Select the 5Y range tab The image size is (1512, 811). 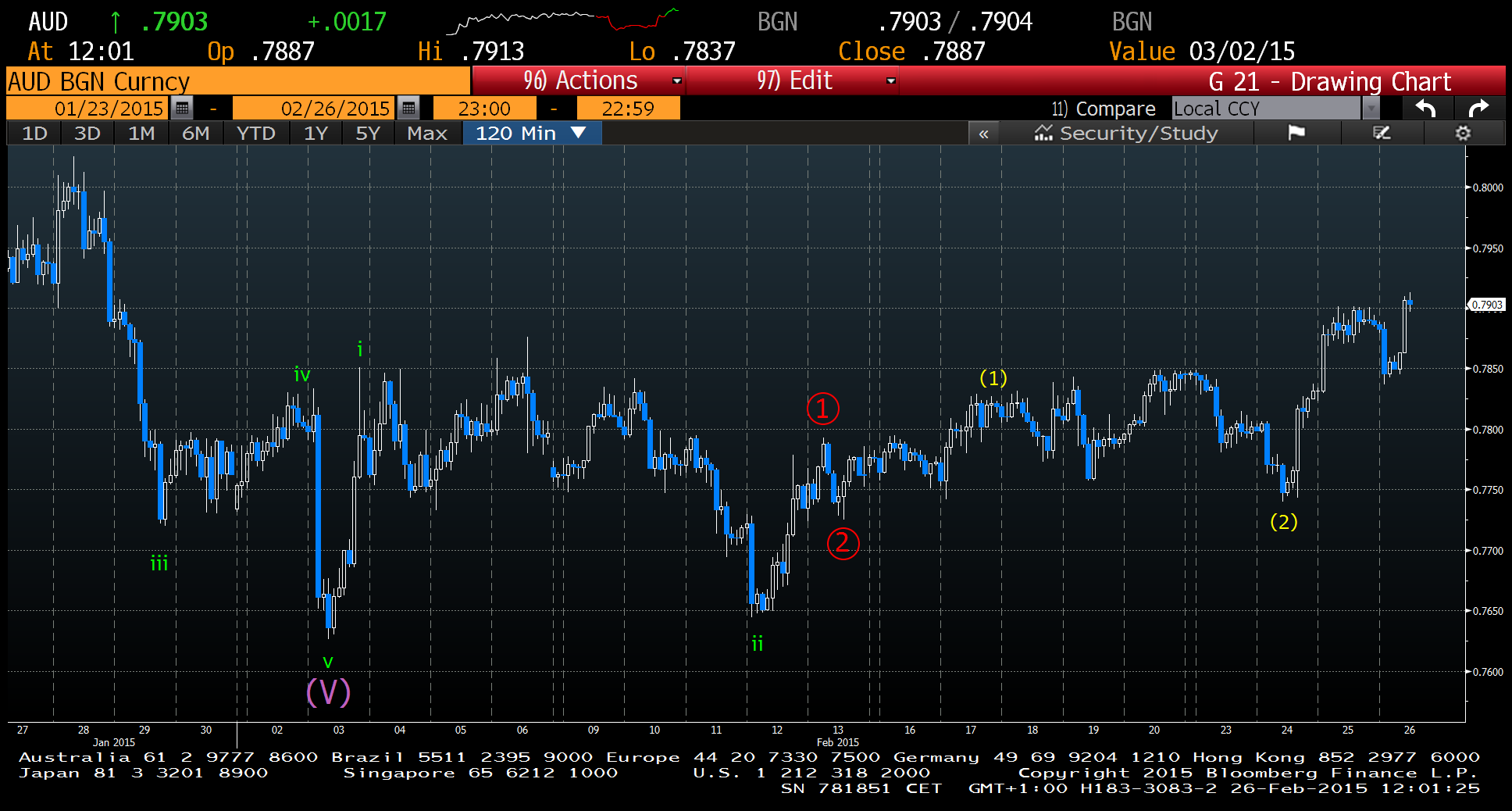pos(367,134)
